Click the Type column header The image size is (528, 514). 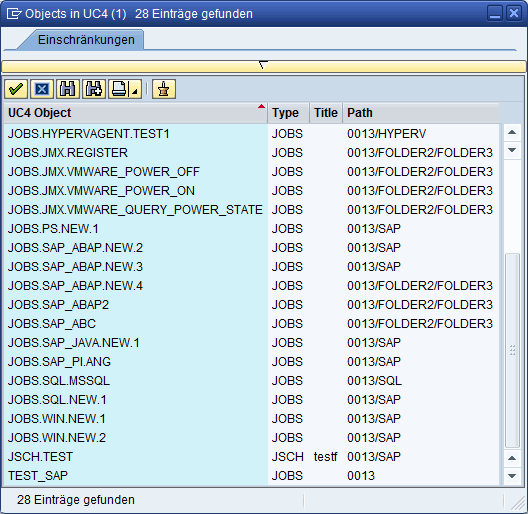point(289,113)
